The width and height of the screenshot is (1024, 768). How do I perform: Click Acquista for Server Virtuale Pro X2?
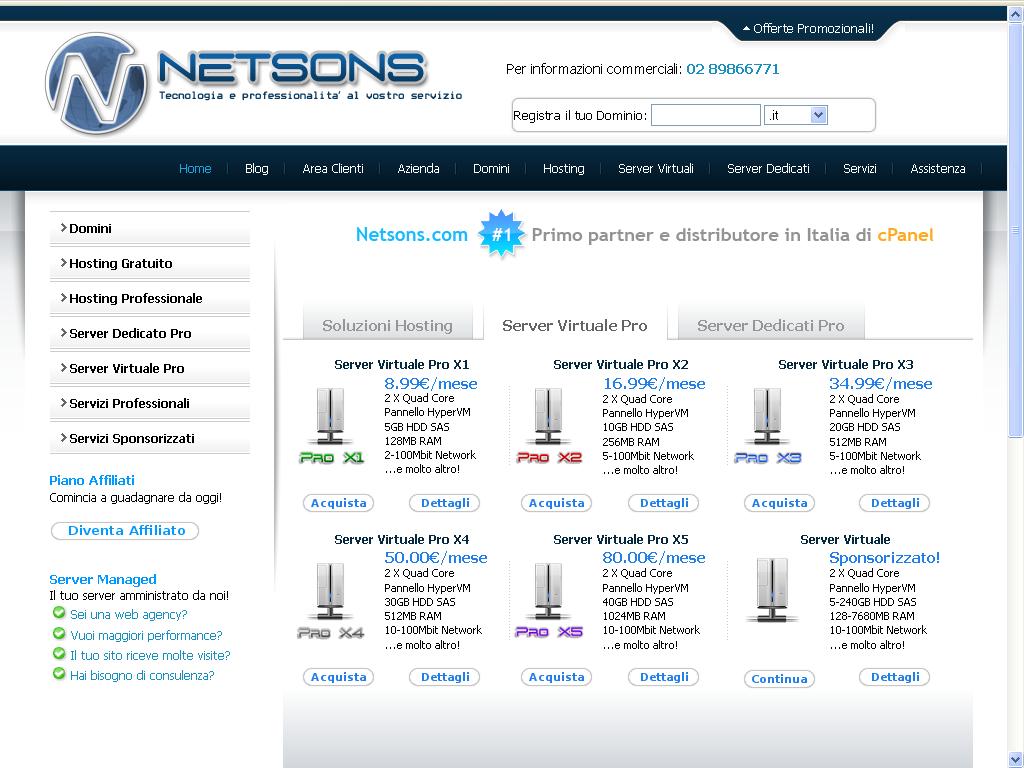pyautogui.click(x=556, y=503)
